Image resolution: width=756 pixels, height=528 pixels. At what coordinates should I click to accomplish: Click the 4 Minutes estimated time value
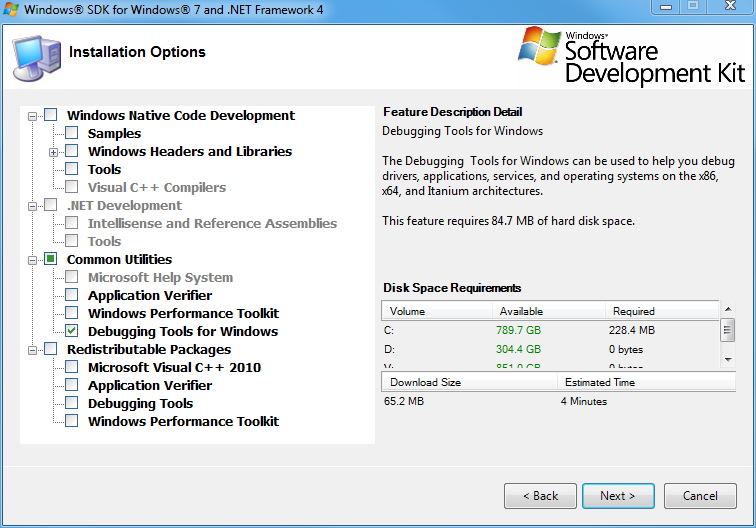click(584, 401)
